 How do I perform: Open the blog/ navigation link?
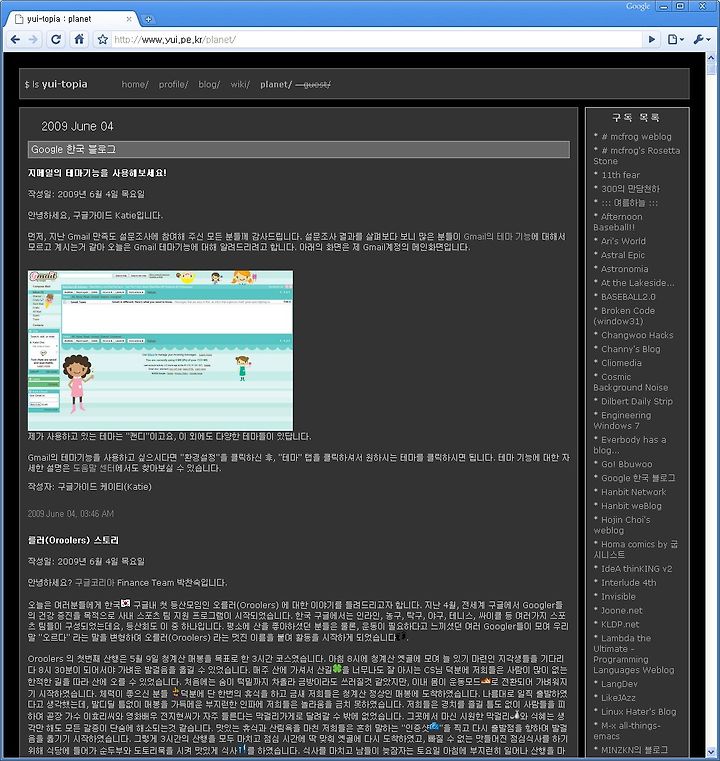[x=209, y=84]
